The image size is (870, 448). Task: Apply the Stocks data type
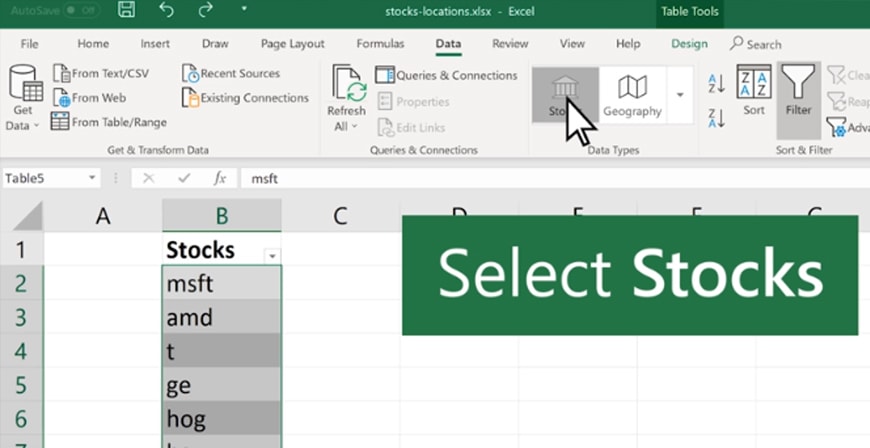565,95
